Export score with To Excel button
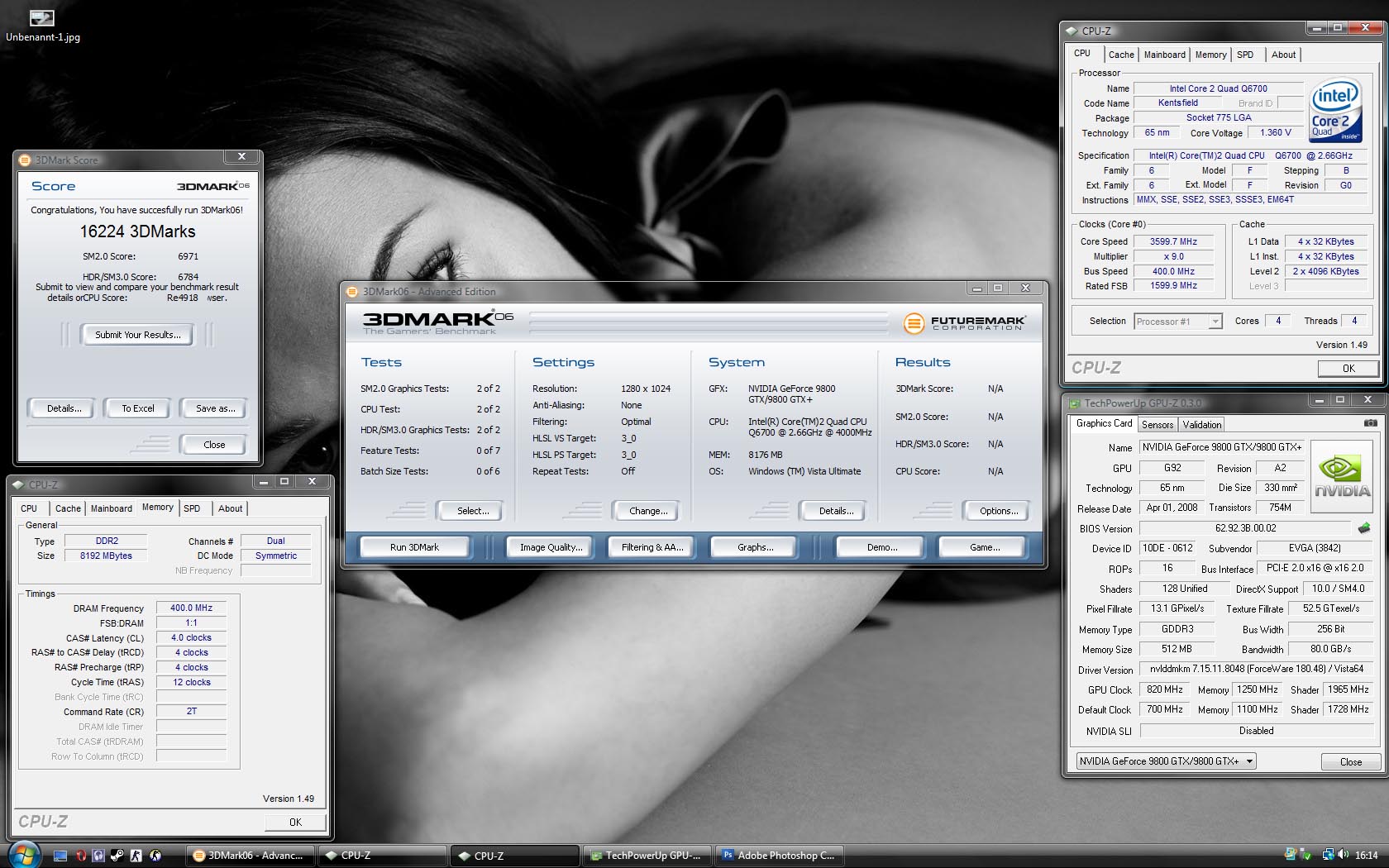The image size is (1389, 868). (x=138, y=408)
